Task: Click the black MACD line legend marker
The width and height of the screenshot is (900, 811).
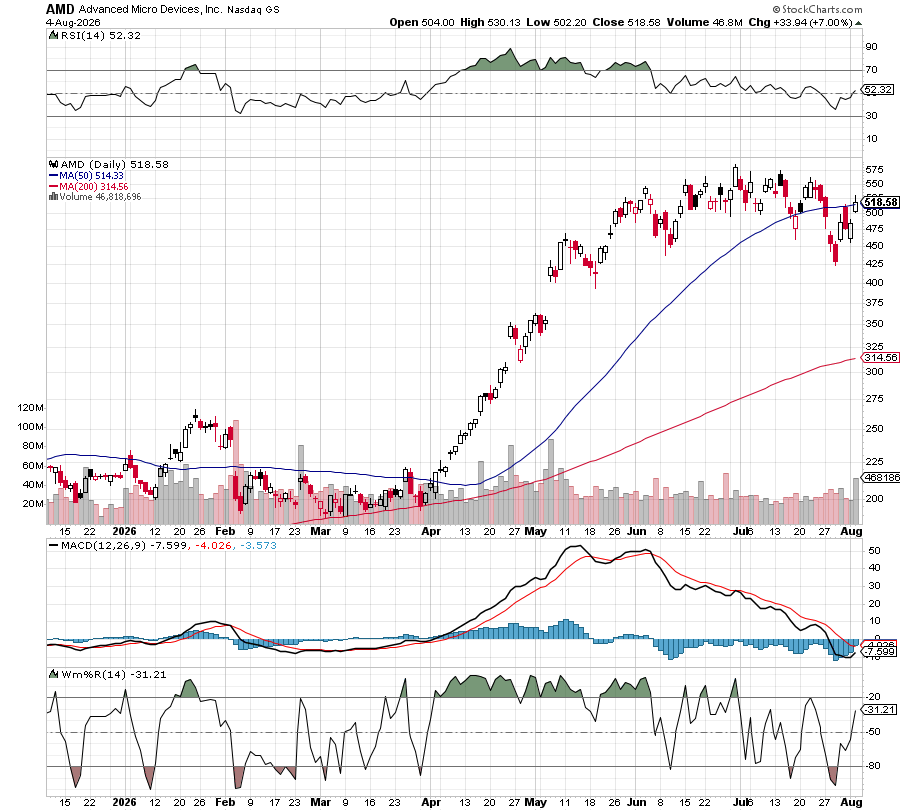Action: pos(54,545)
